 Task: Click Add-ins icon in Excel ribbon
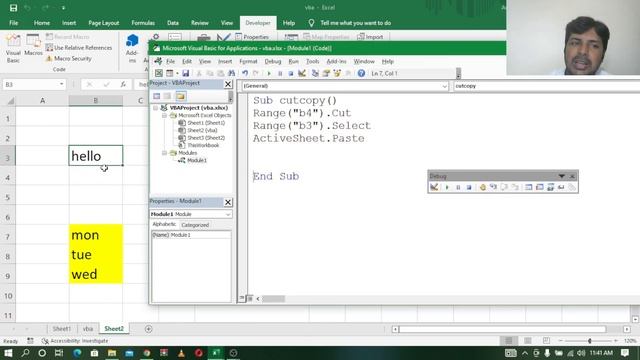132,48
